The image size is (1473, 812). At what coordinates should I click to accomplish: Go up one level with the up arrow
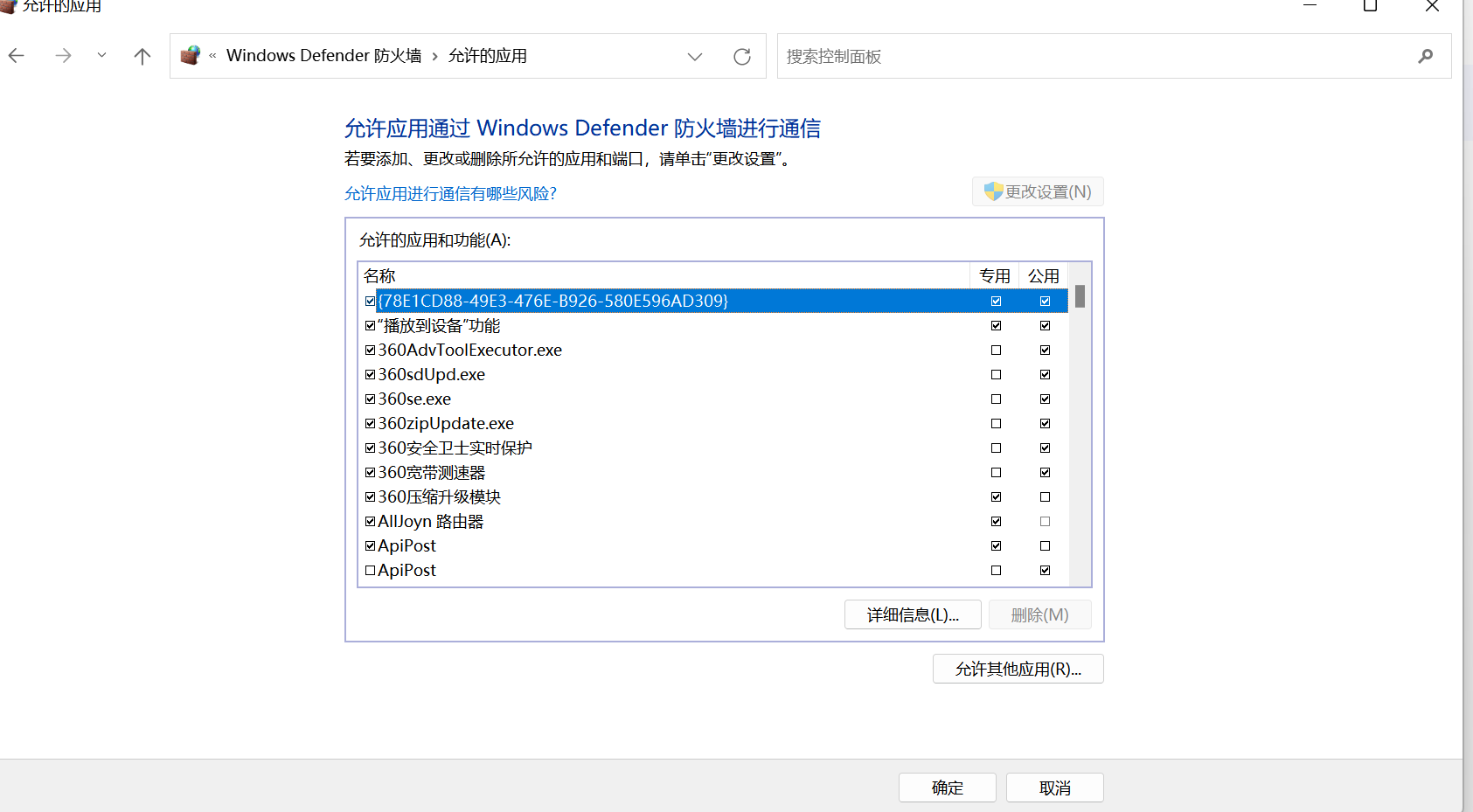tap(142, 56)
